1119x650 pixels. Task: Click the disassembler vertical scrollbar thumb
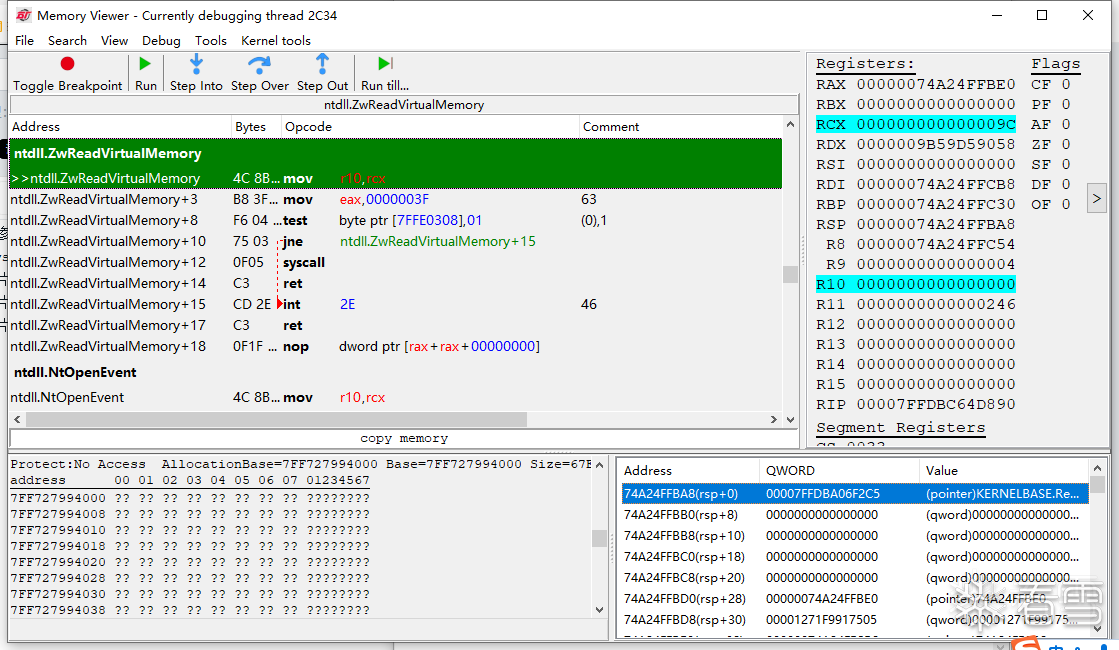pyautogui.click(x=790, y=275)
